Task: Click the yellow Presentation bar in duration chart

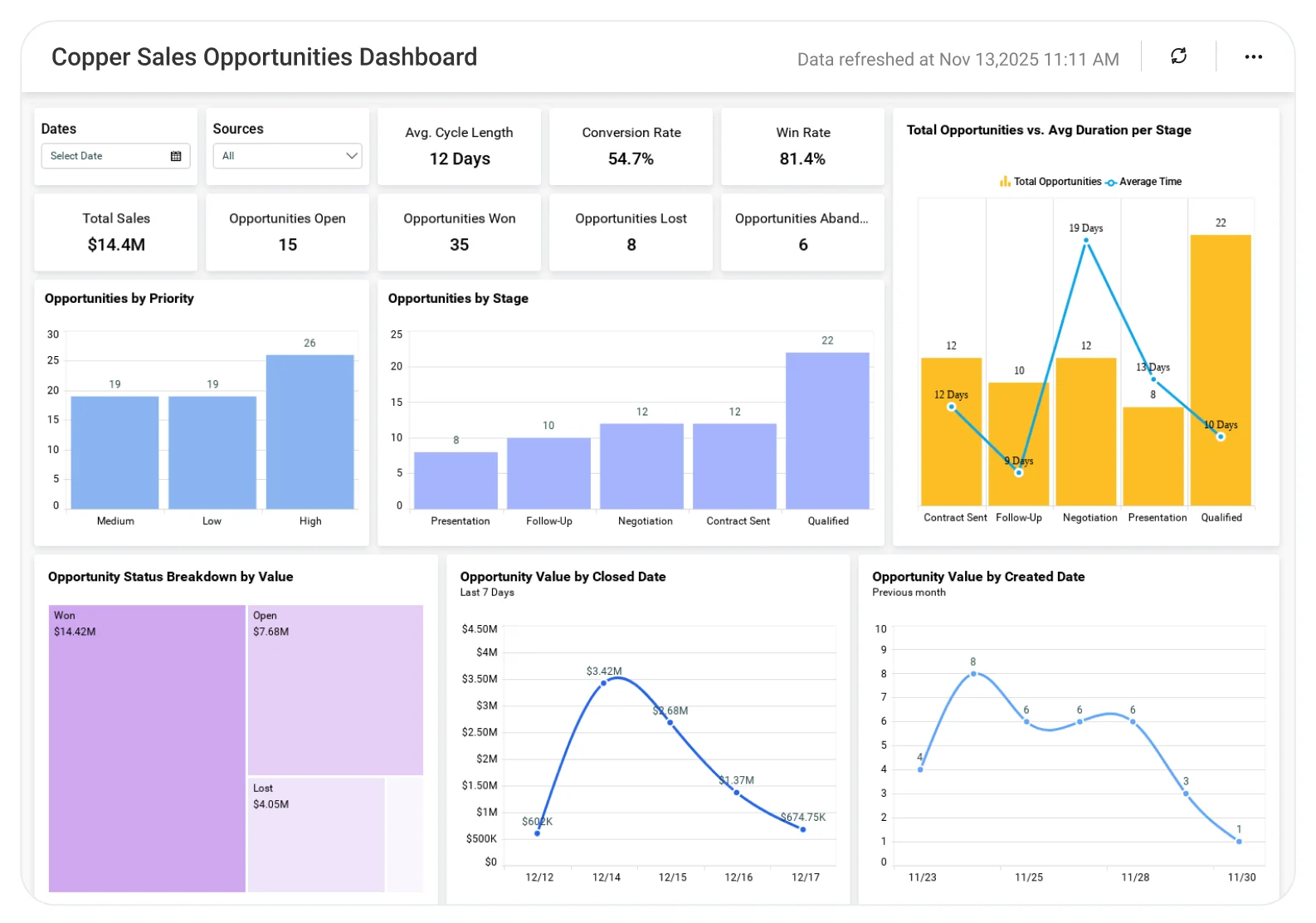Action: click(1153, 457)
